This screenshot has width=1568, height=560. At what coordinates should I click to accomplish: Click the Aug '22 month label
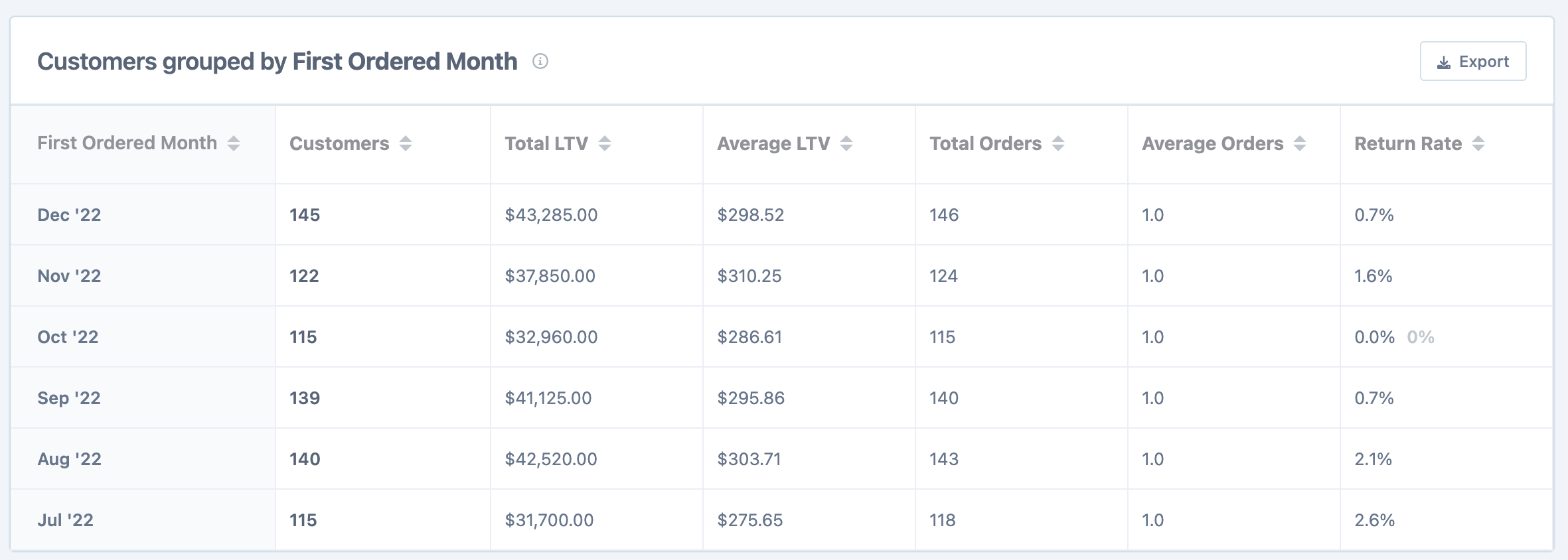point(69,459)
